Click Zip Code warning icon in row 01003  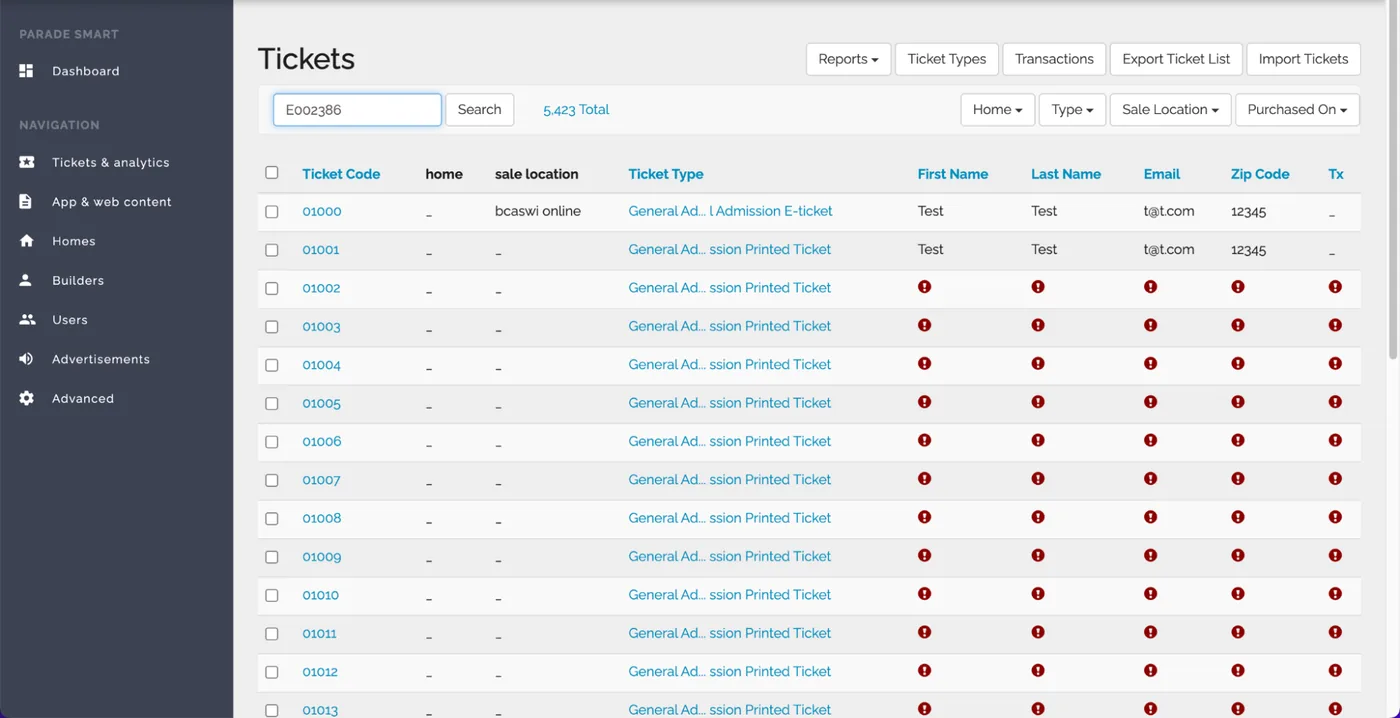(x=1238, y=325)
